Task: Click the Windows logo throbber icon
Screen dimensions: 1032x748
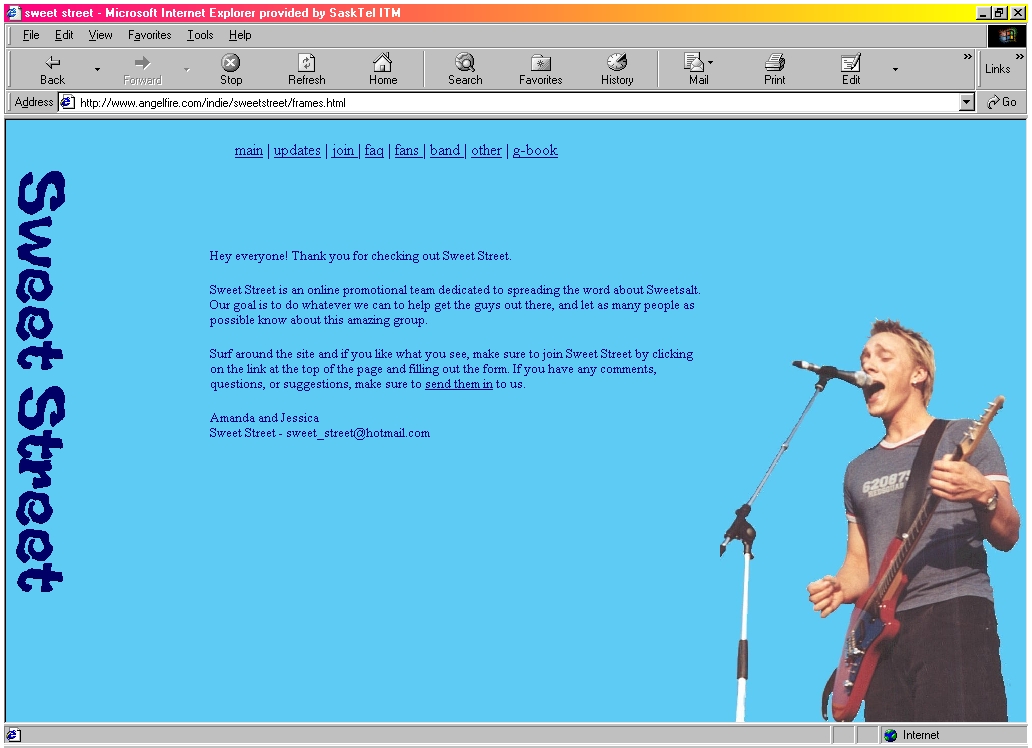Action: pyautogui.click(x=1006, y=36)
